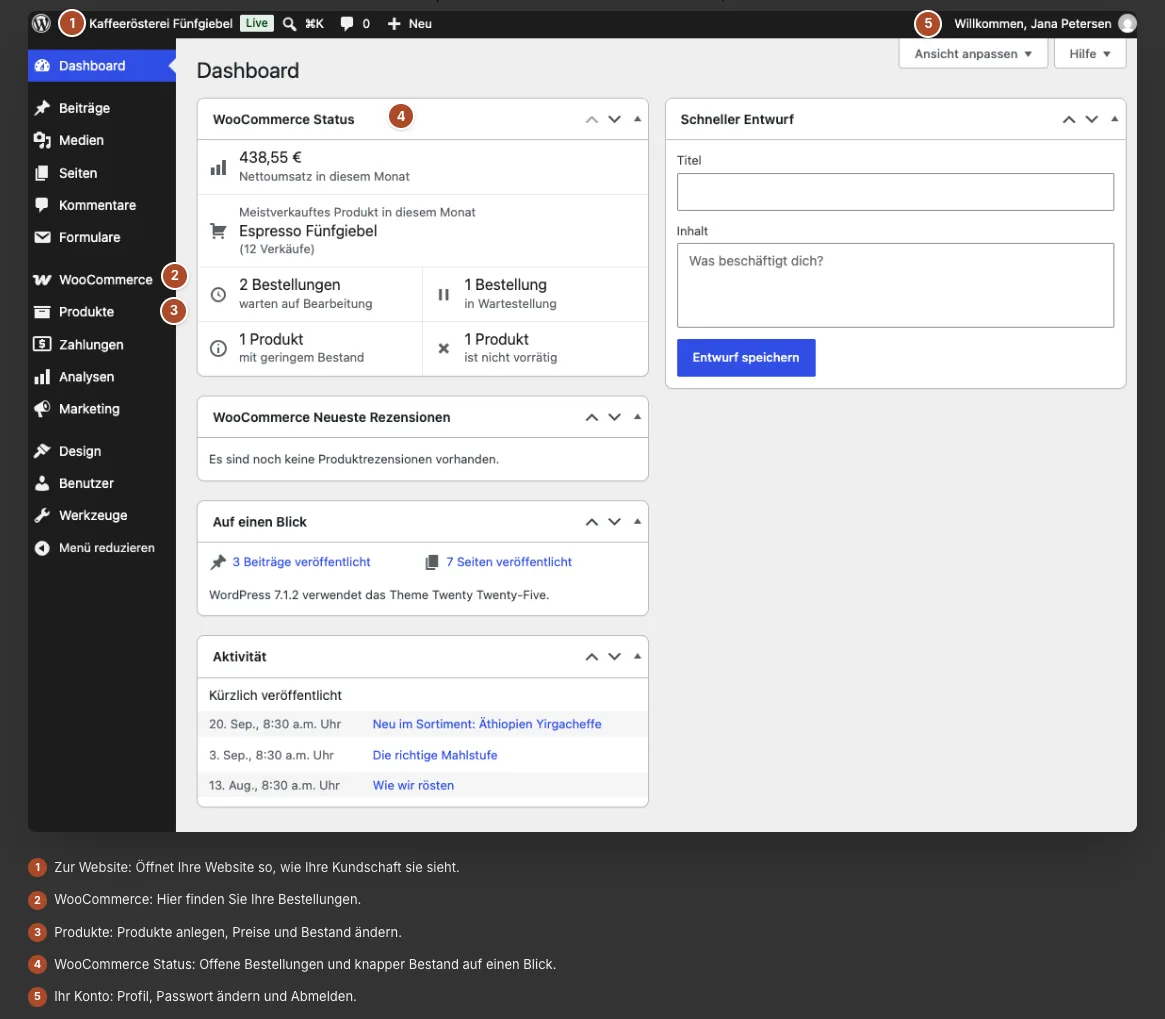Move Schneller Entwurf widget up
The height and width of the screenshot is (1019, 1165).
1068,119
